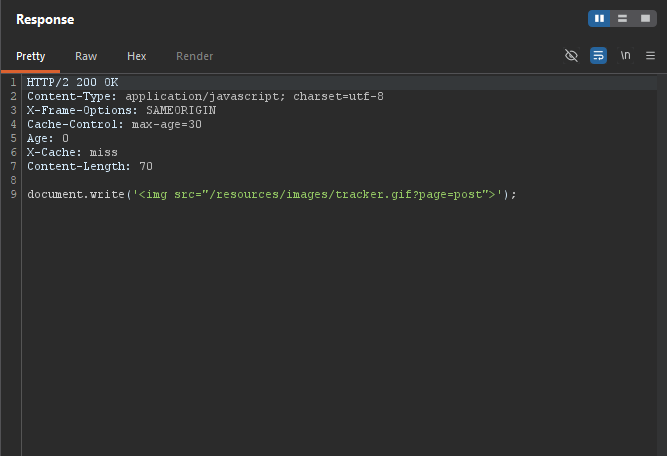
Task: Click the Response panel title
Action: coord(45,20)
